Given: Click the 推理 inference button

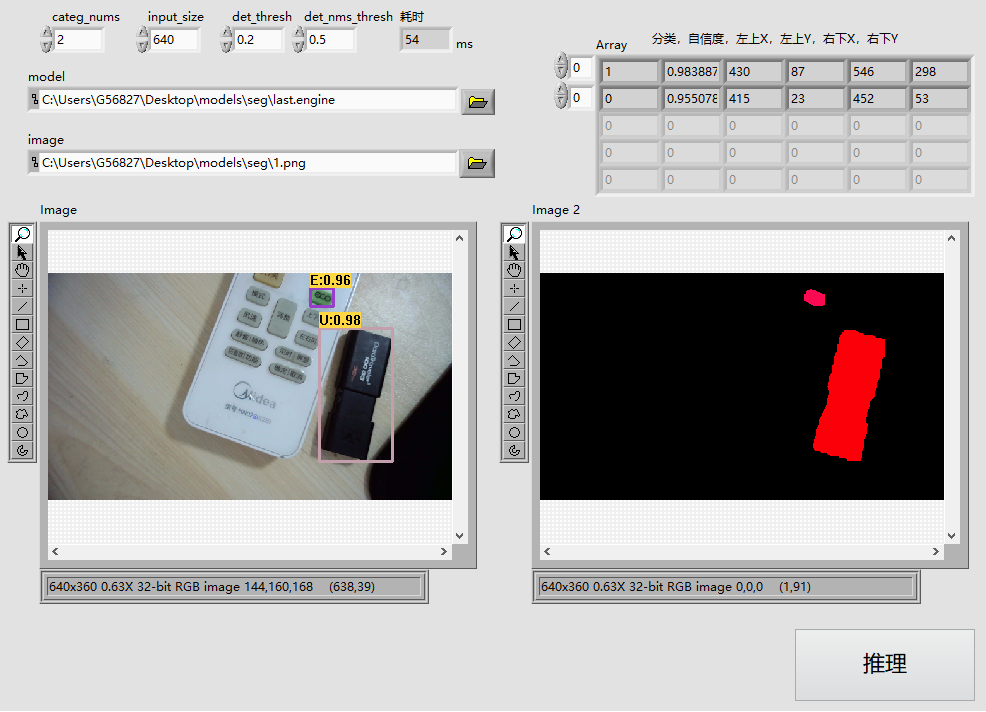Looking at the screenshot, I should click(885, 664).
